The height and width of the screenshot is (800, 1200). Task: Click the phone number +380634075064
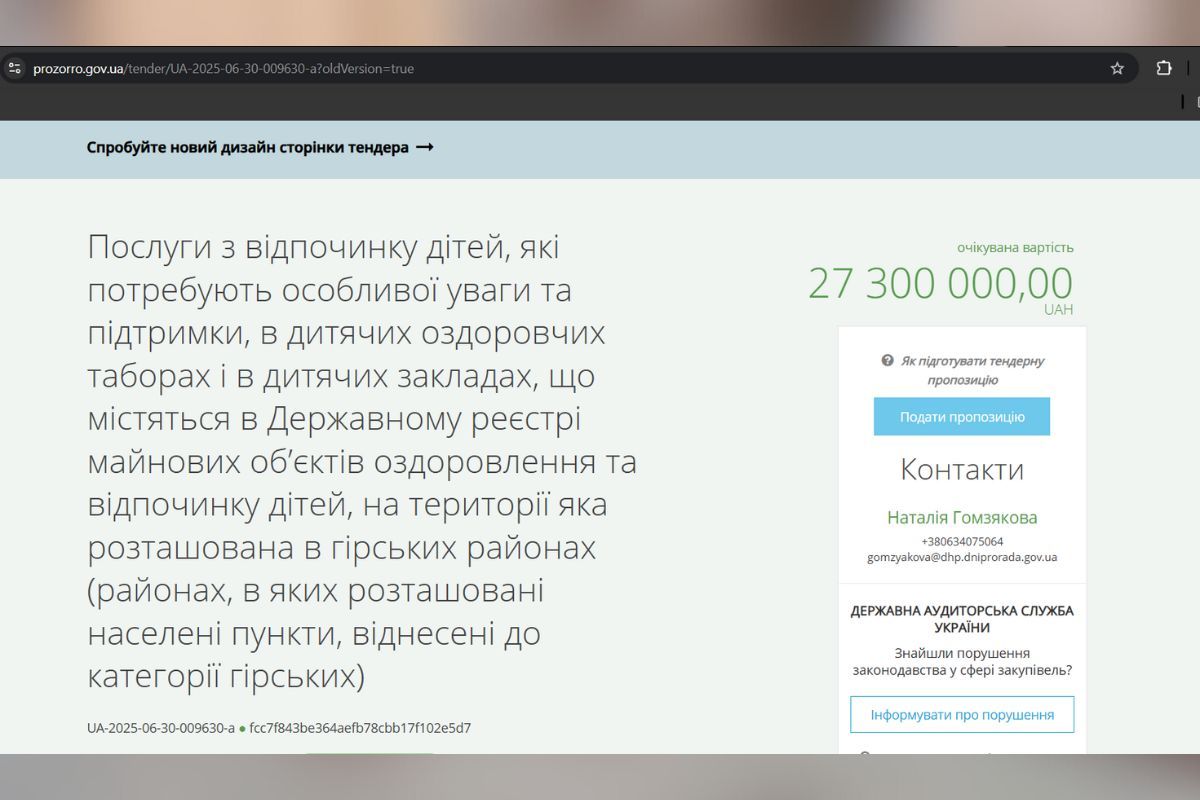[x=961, y=539]
